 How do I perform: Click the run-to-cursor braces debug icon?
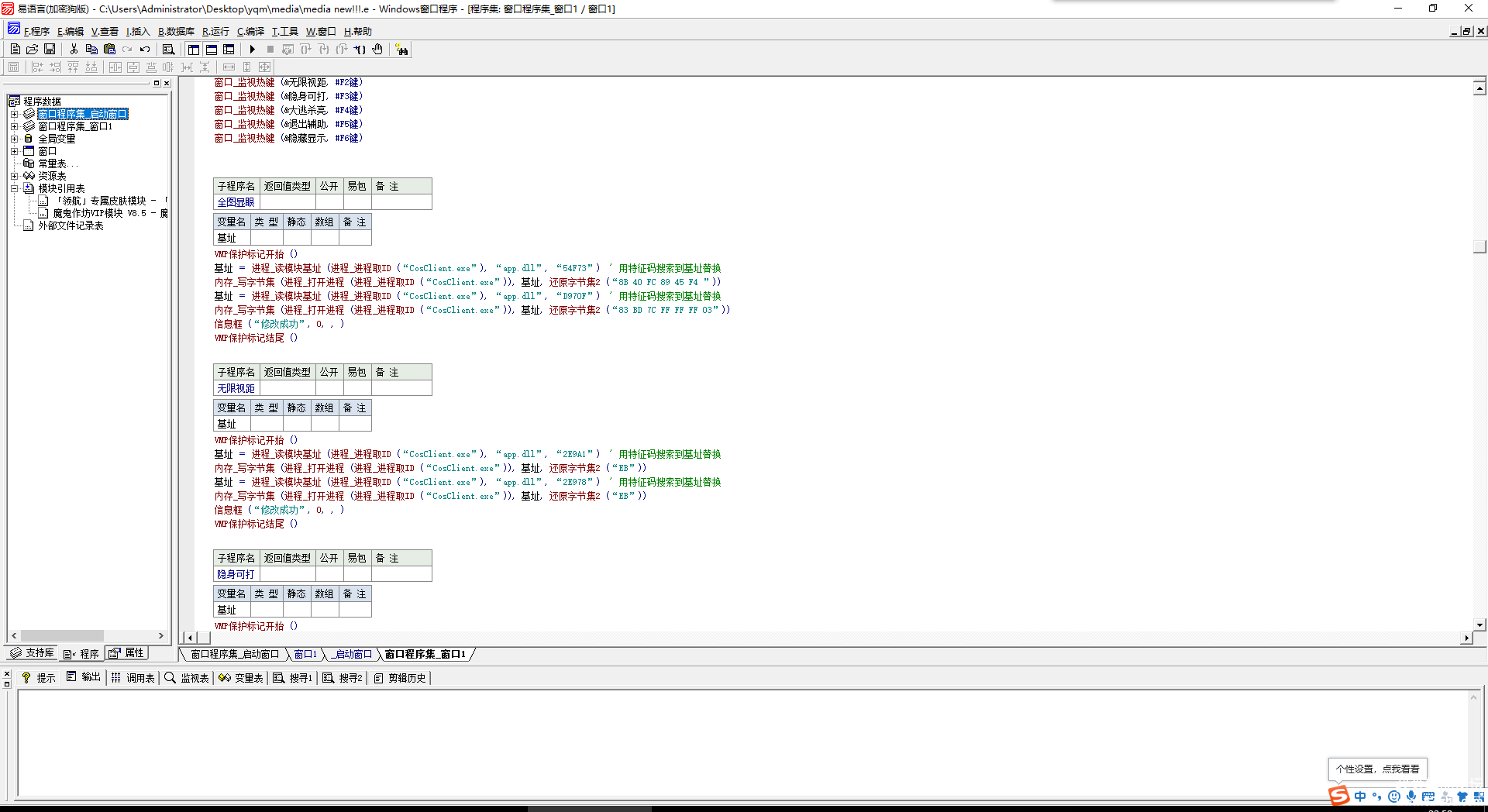[x=360, y=49]
